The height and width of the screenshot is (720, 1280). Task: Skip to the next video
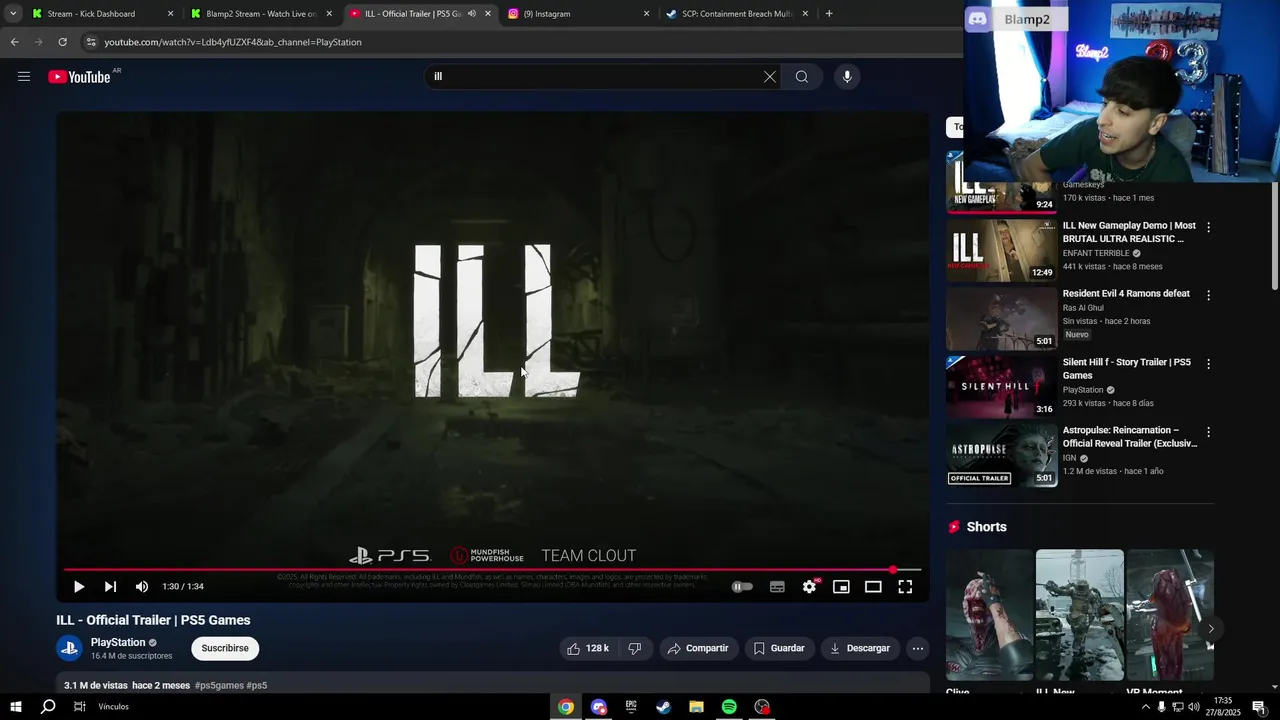point(110,587)
